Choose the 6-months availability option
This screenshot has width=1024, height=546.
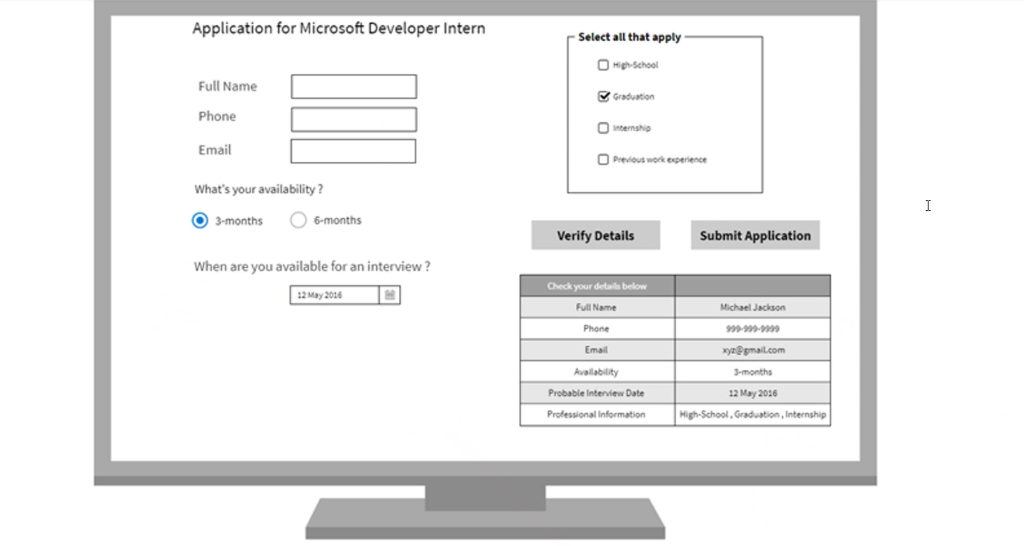pyautogui.click(x=298, y=221)
